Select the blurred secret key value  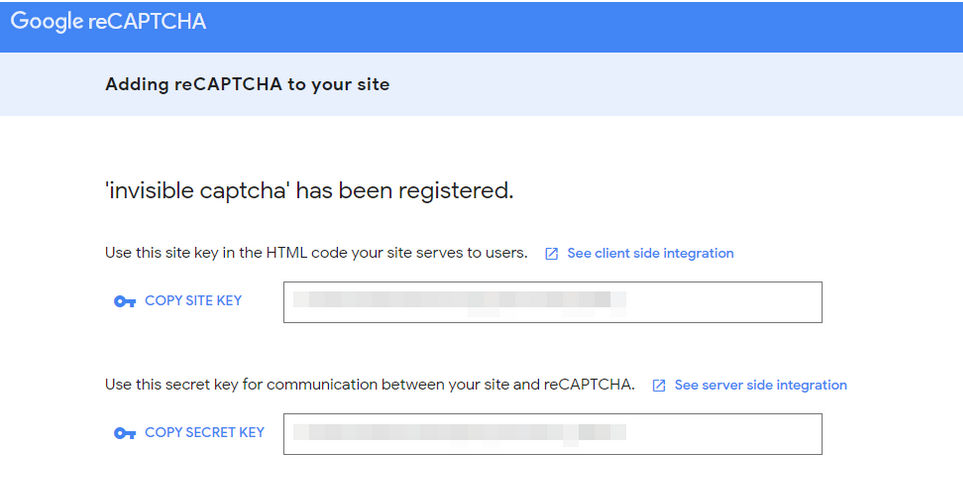tap(459, 433)
